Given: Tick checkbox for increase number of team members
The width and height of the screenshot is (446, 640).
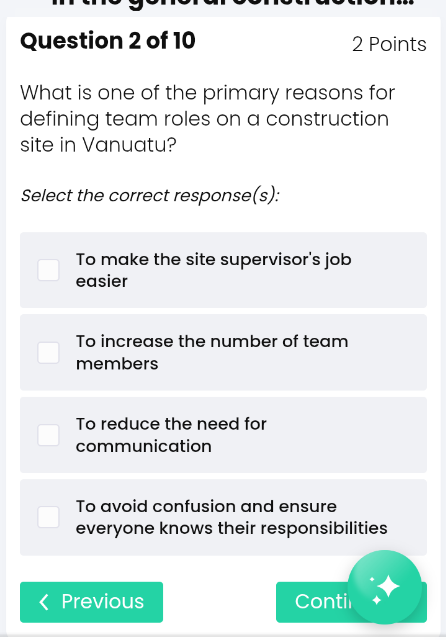Looking at the screenshot, I should [48, 353].
